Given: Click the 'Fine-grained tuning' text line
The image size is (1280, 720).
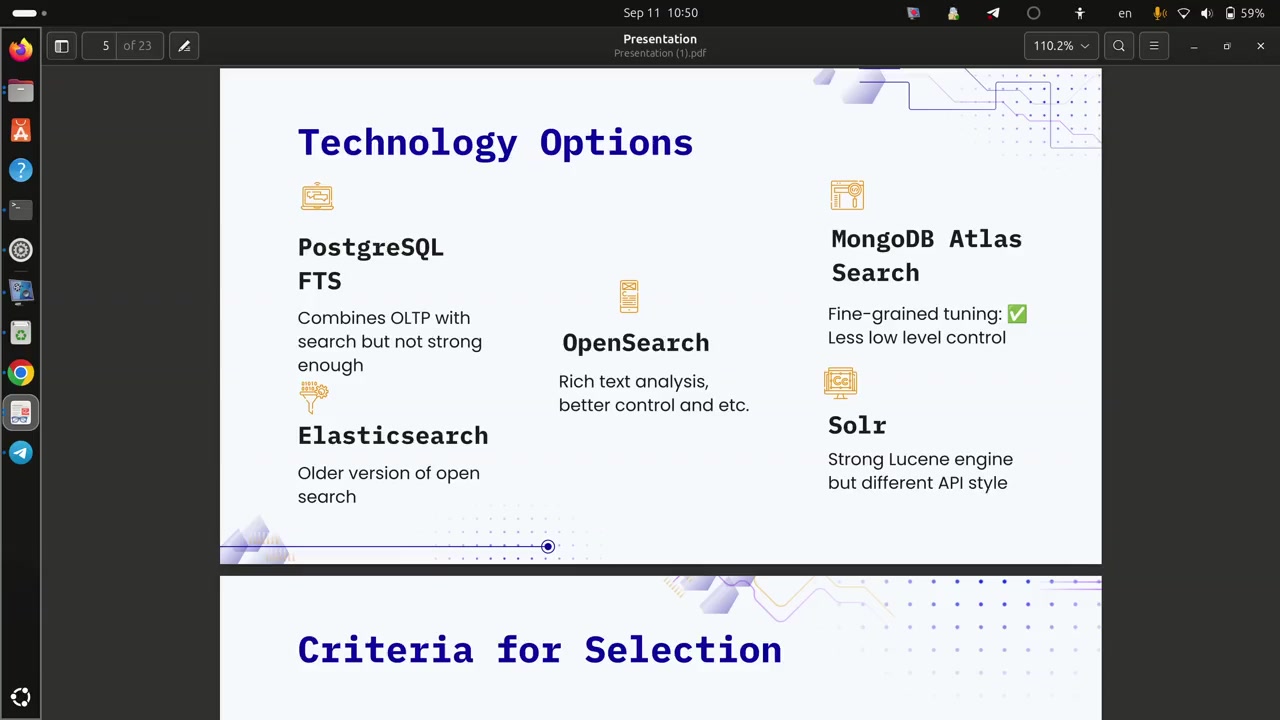Looking at the screenshot, I should point(928,314).
